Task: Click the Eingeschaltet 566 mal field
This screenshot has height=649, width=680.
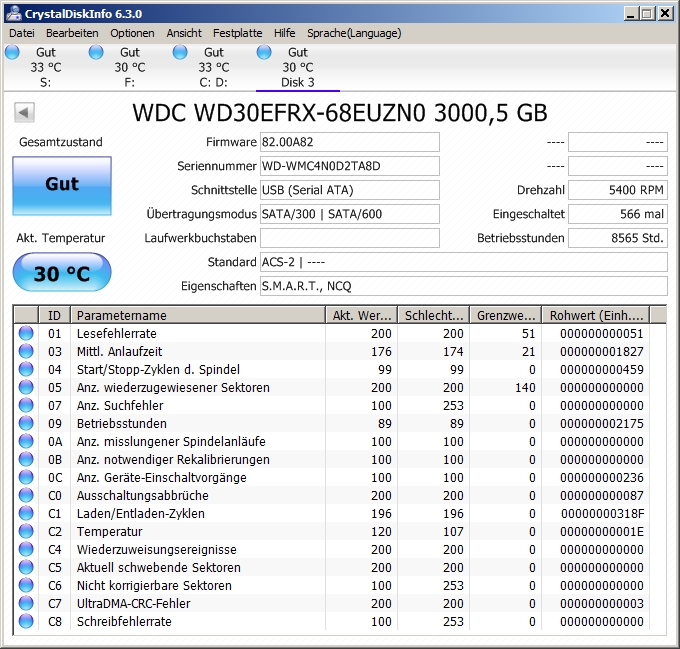Action: (x=618, y=214)
